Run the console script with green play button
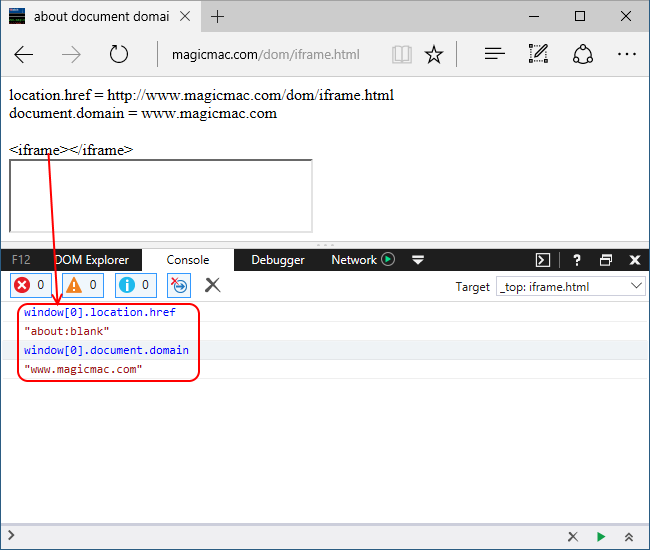This screenshot has height=550, width=650. pyautogui.click(x=601, y=537)
